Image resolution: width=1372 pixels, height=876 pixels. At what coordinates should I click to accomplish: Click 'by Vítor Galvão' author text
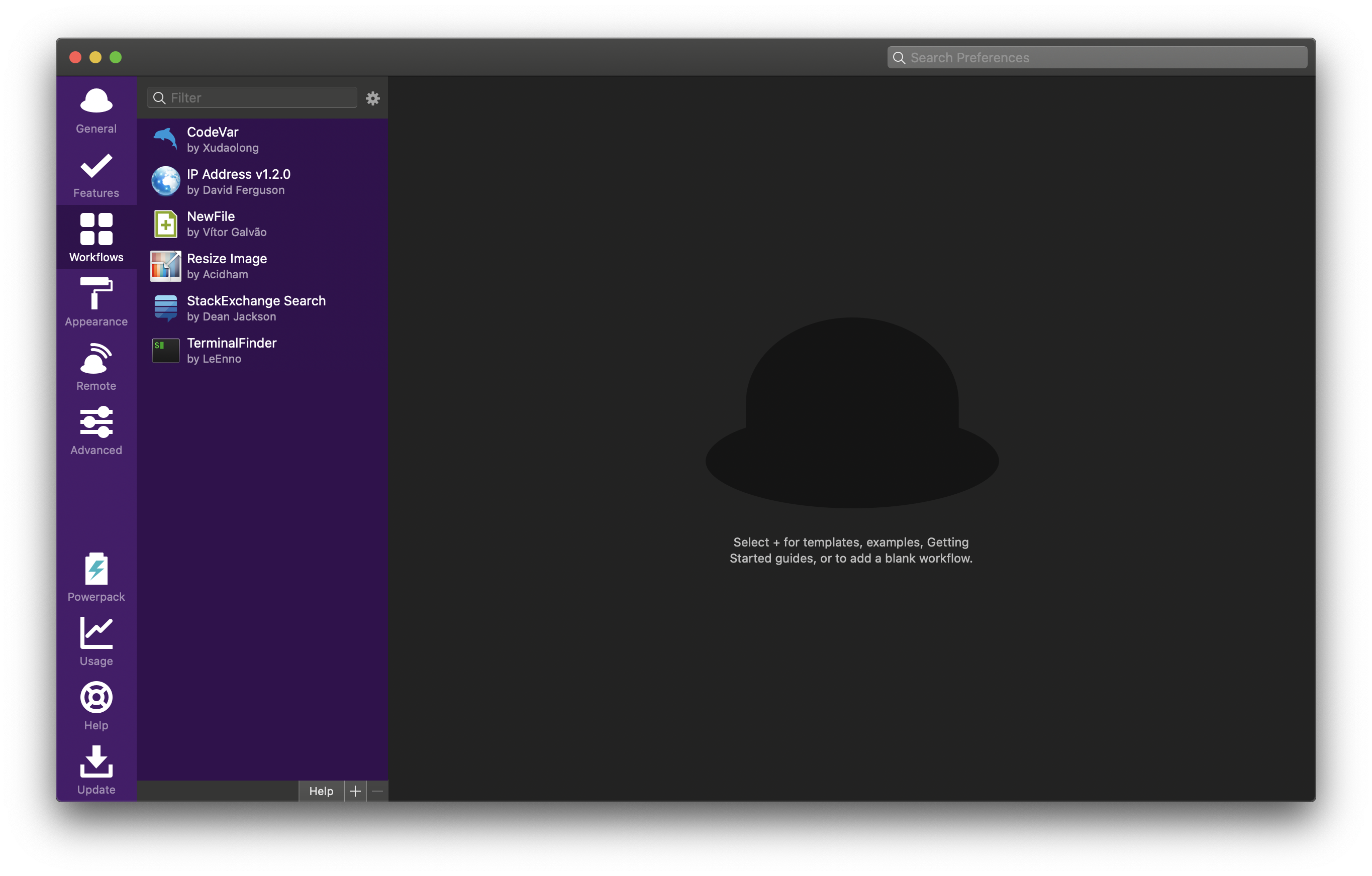coord(227,233)
